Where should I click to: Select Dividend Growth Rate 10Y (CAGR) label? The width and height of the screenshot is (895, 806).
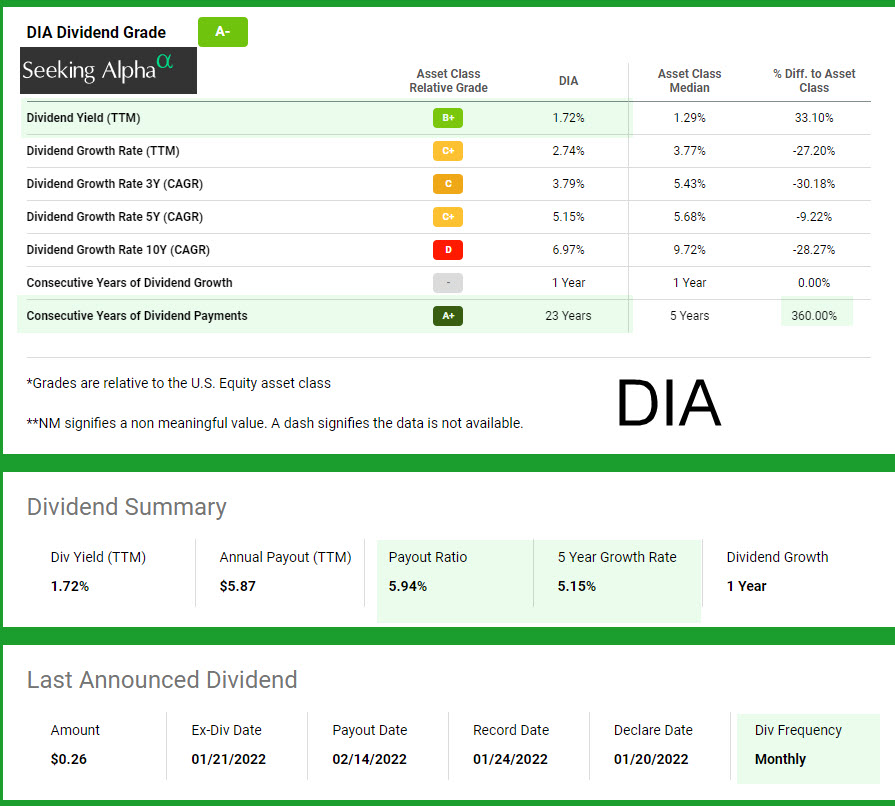click(x=118, y=250)
